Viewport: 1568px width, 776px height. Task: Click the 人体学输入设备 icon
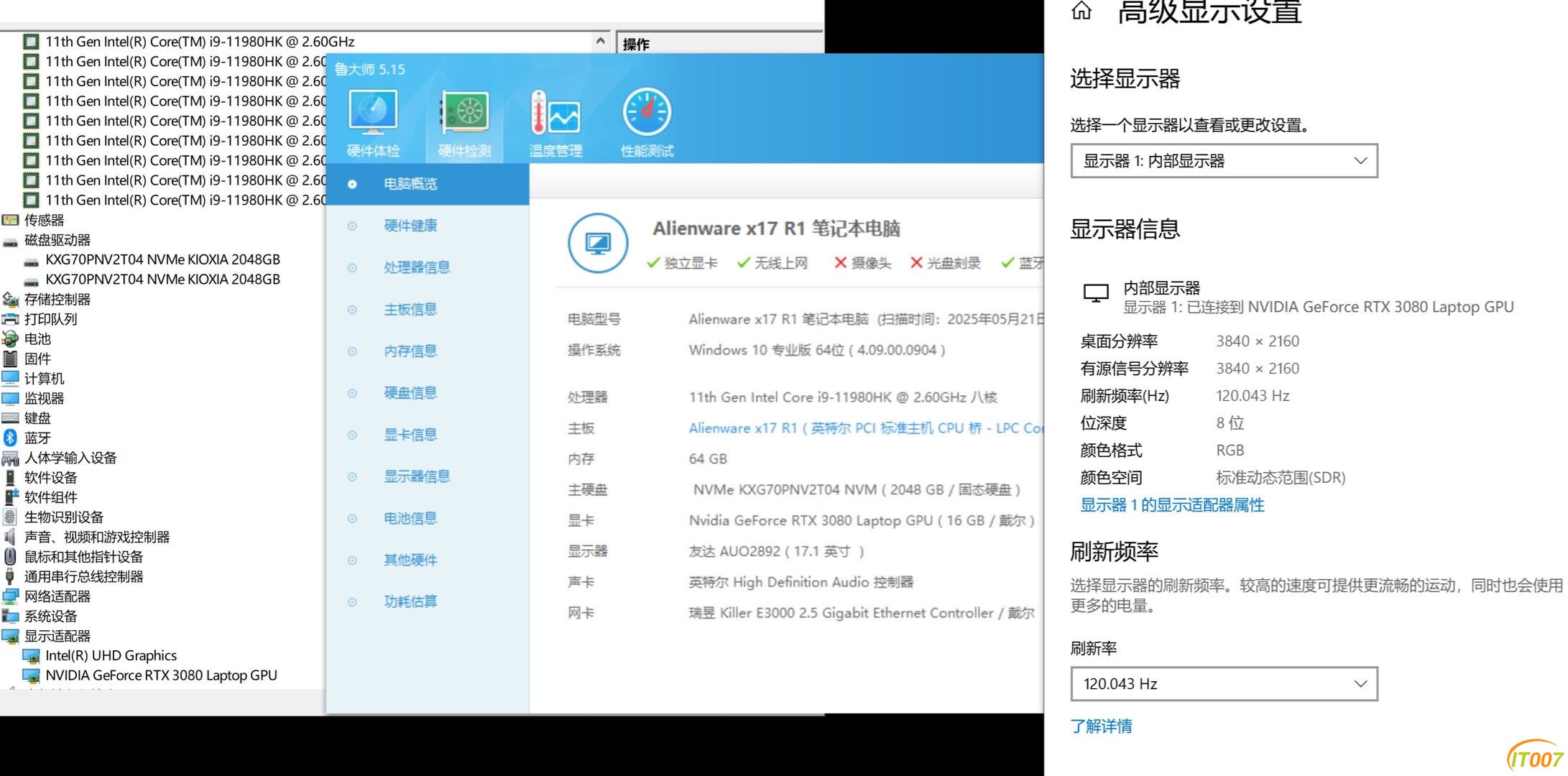click(10, 458)
